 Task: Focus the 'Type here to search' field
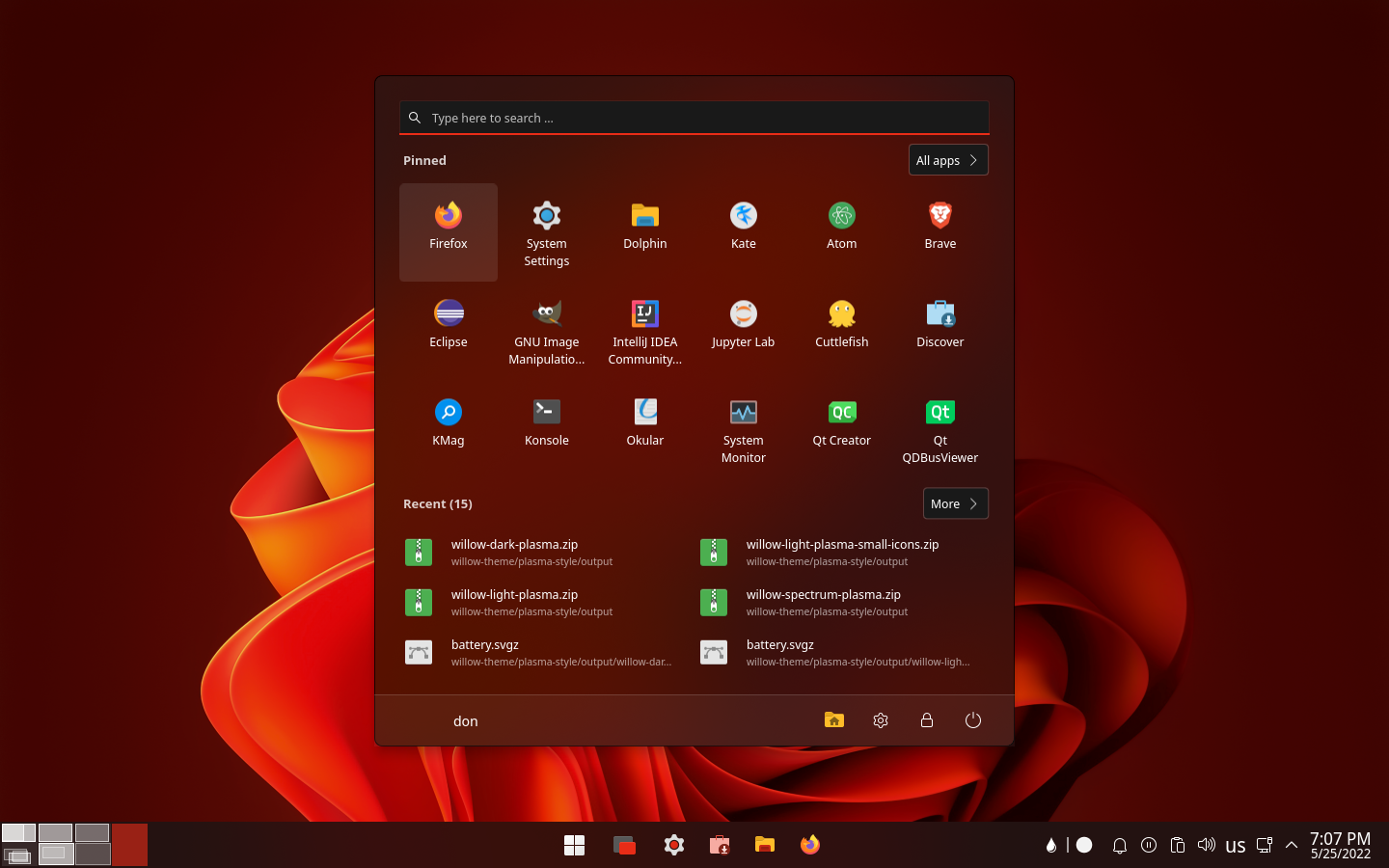pos(694,118)
